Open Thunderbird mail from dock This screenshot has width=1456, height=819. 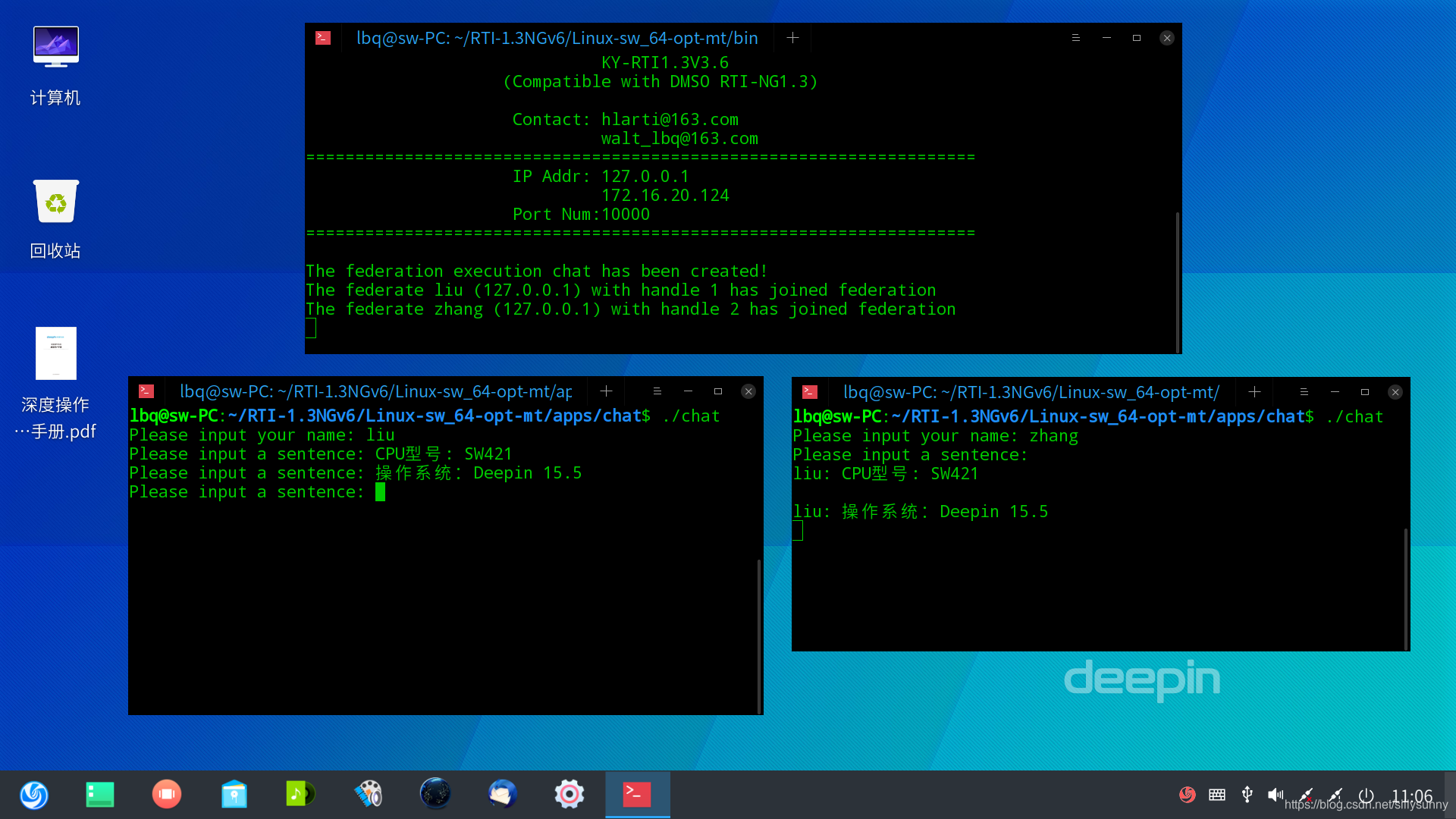coord(502,794)
